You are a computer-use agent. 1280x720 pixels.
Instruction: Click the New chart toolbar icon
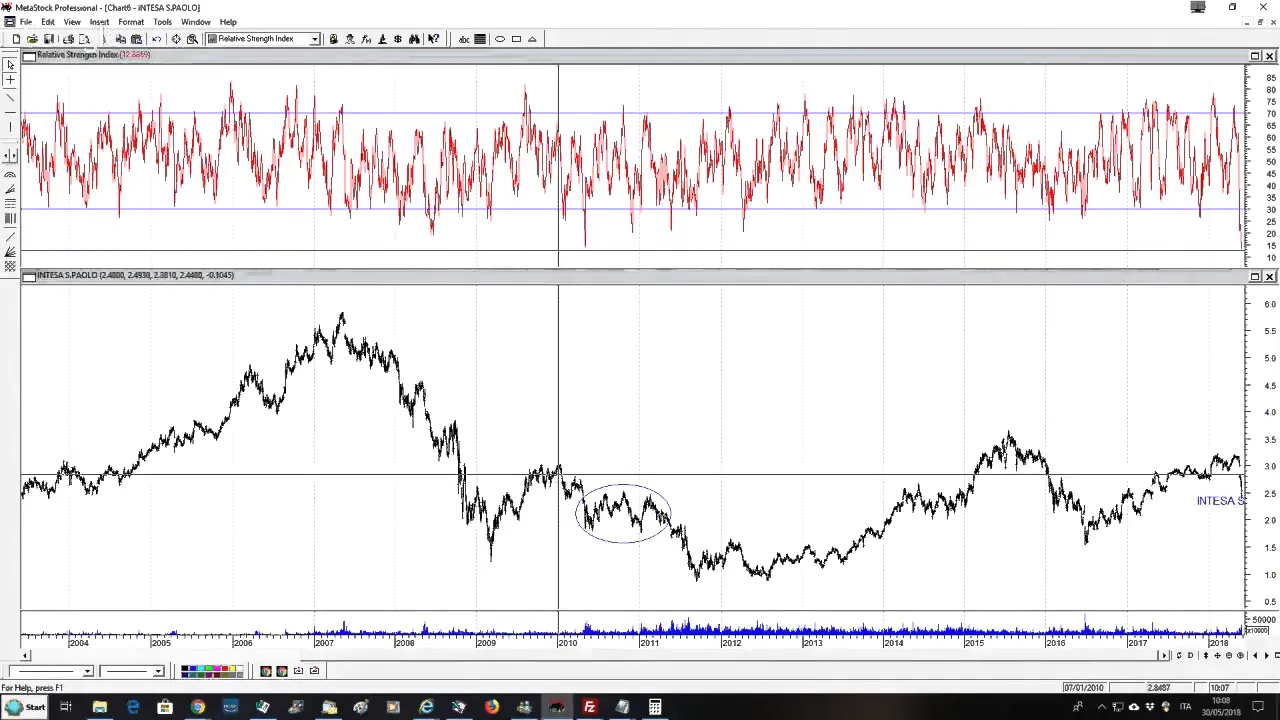[16, 39]
